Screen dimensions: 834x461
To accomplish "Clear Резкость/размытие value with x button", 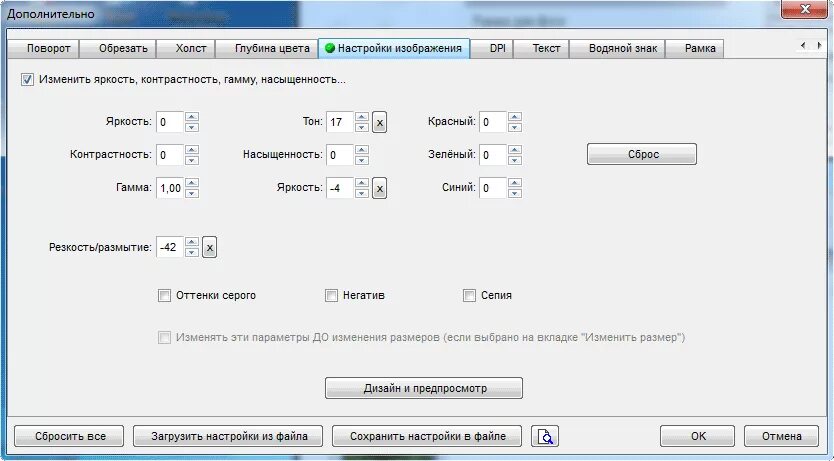I will click(210, 247).
